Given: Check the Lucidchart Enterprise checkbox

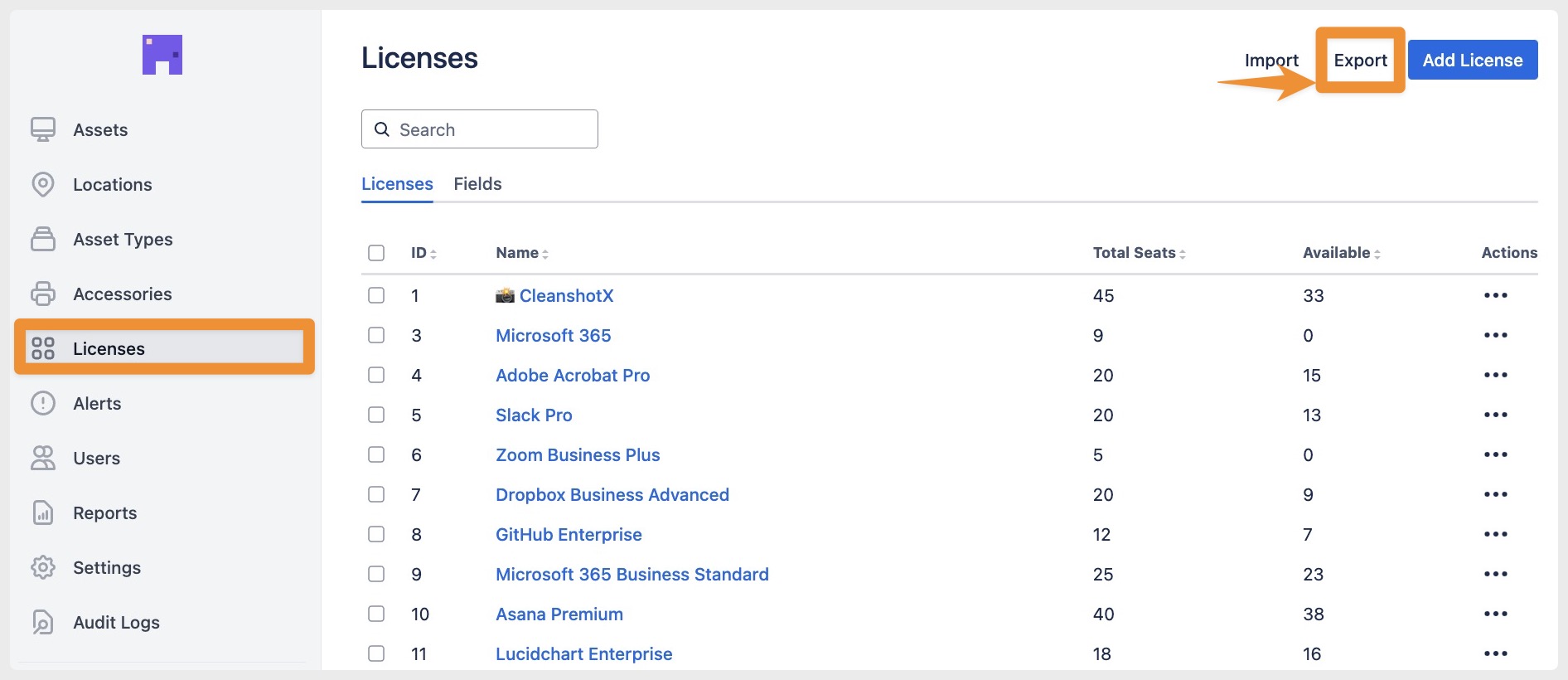Looking at the screenshot, I should 376,653.
